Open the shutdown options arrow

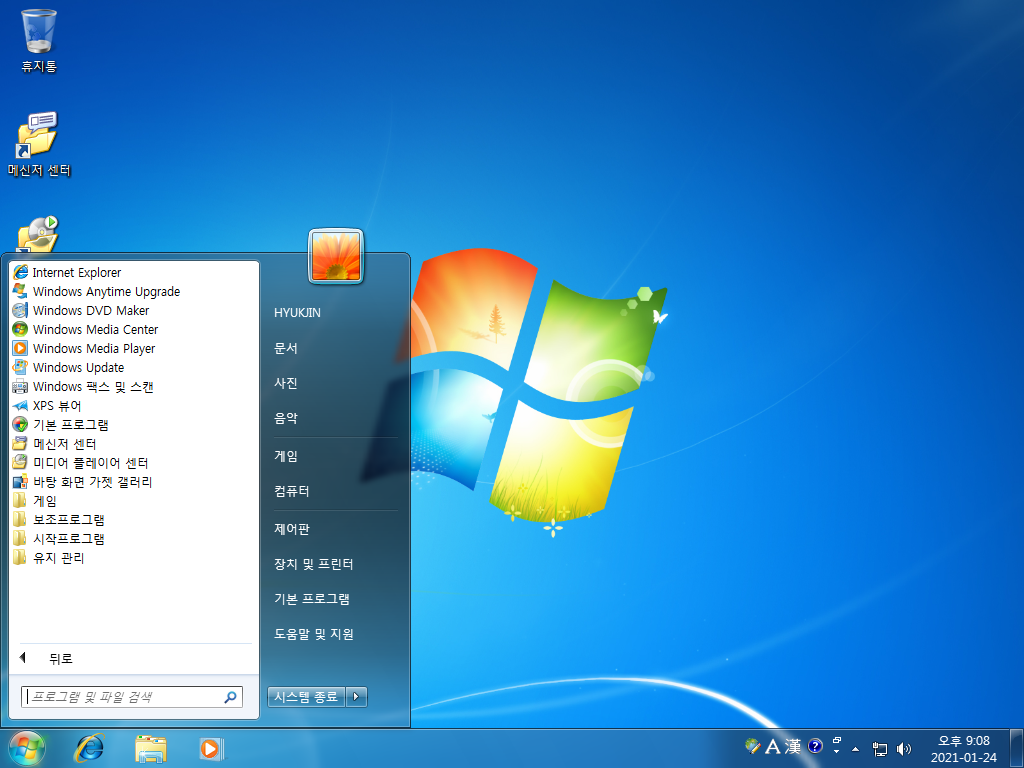tap(356, 697)
